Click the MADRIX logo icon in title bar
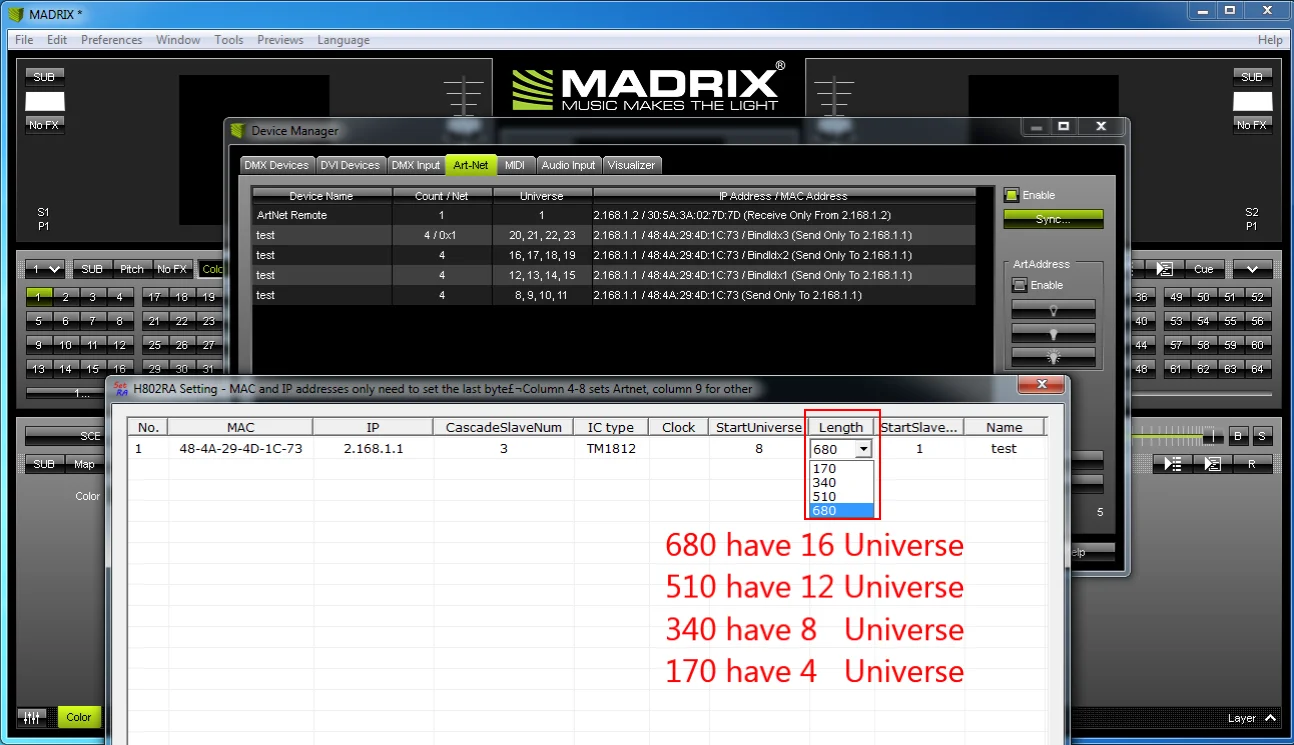This screenshot has height=745, width=1294. coord(15,14)
